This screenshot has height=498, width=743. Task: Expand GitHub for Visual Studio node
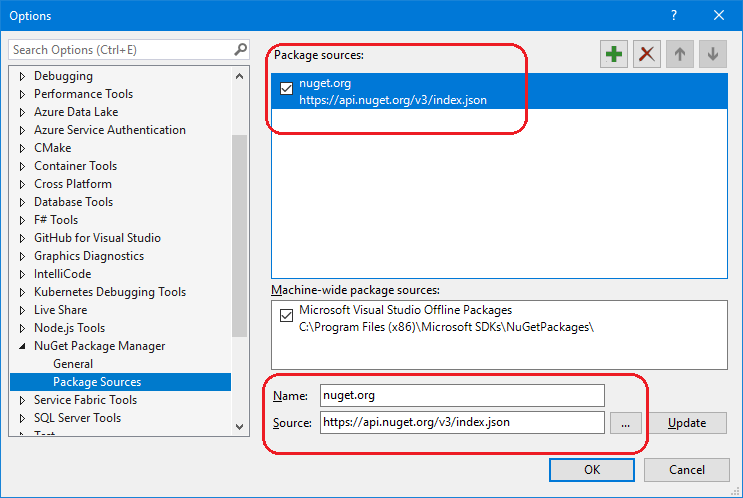point(22,238)
